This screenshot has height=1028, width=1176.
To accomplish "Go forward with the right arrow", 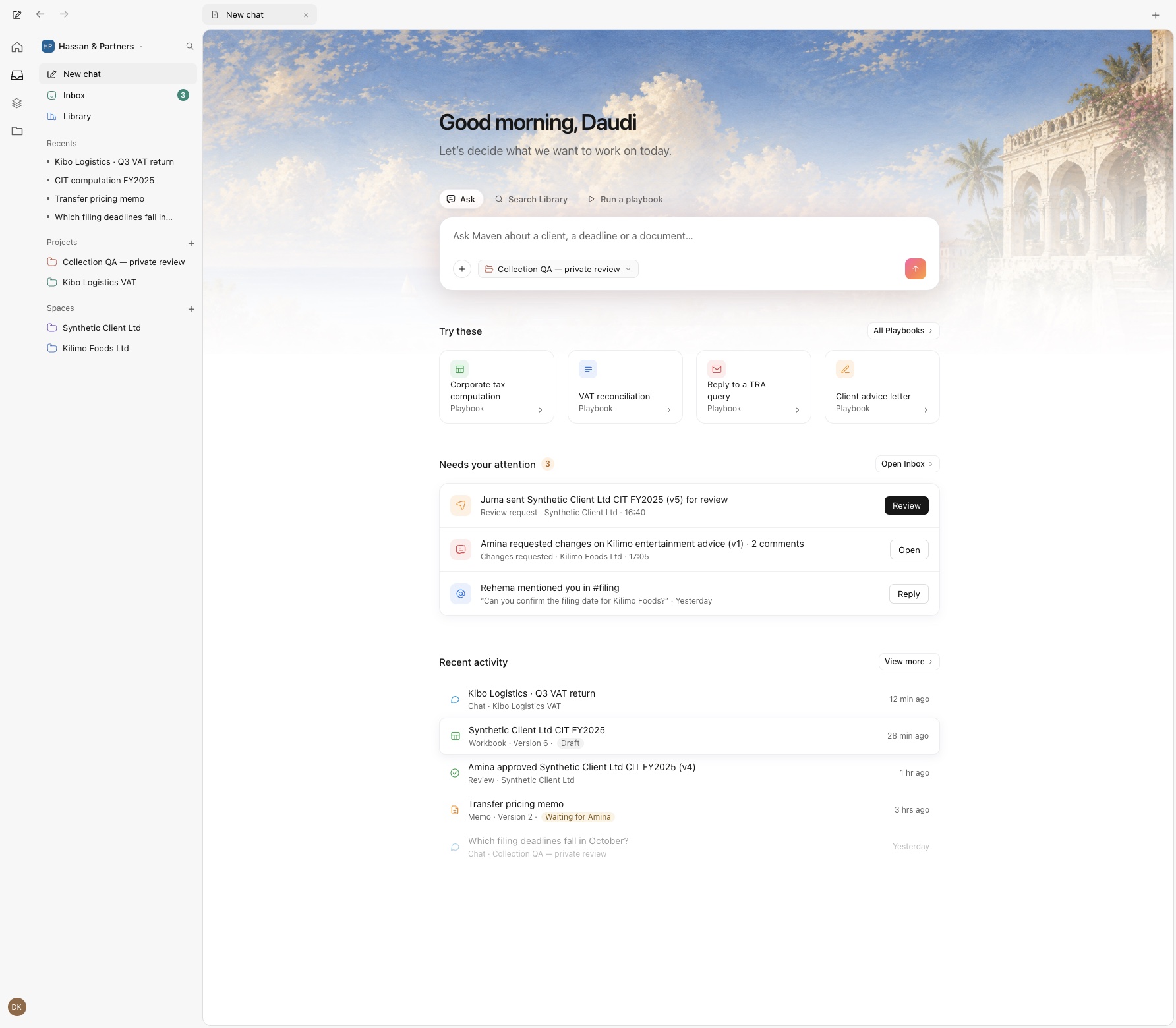I will click(64, 14).
